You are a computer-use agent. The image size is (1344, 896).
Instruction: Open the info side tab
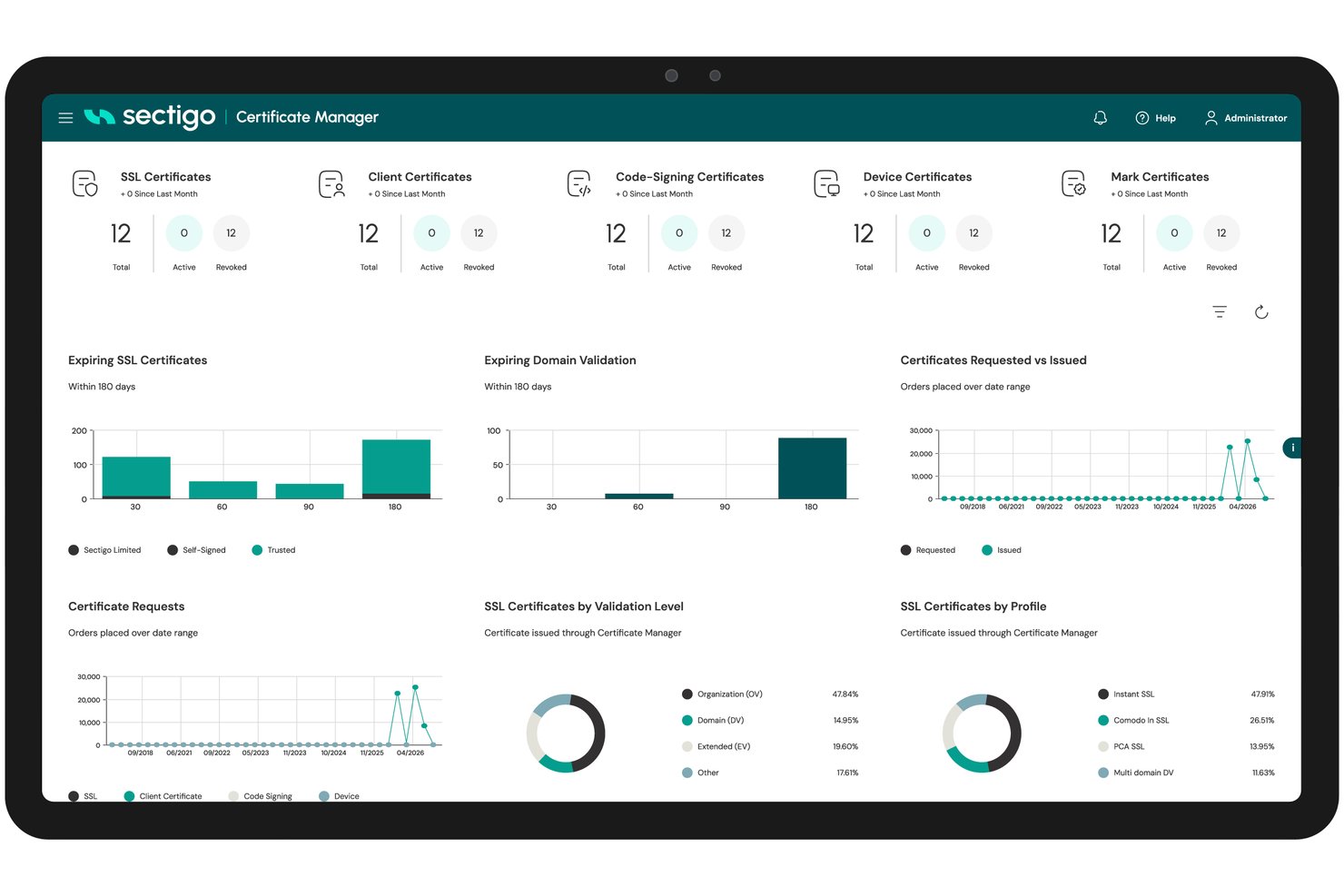1291,448
